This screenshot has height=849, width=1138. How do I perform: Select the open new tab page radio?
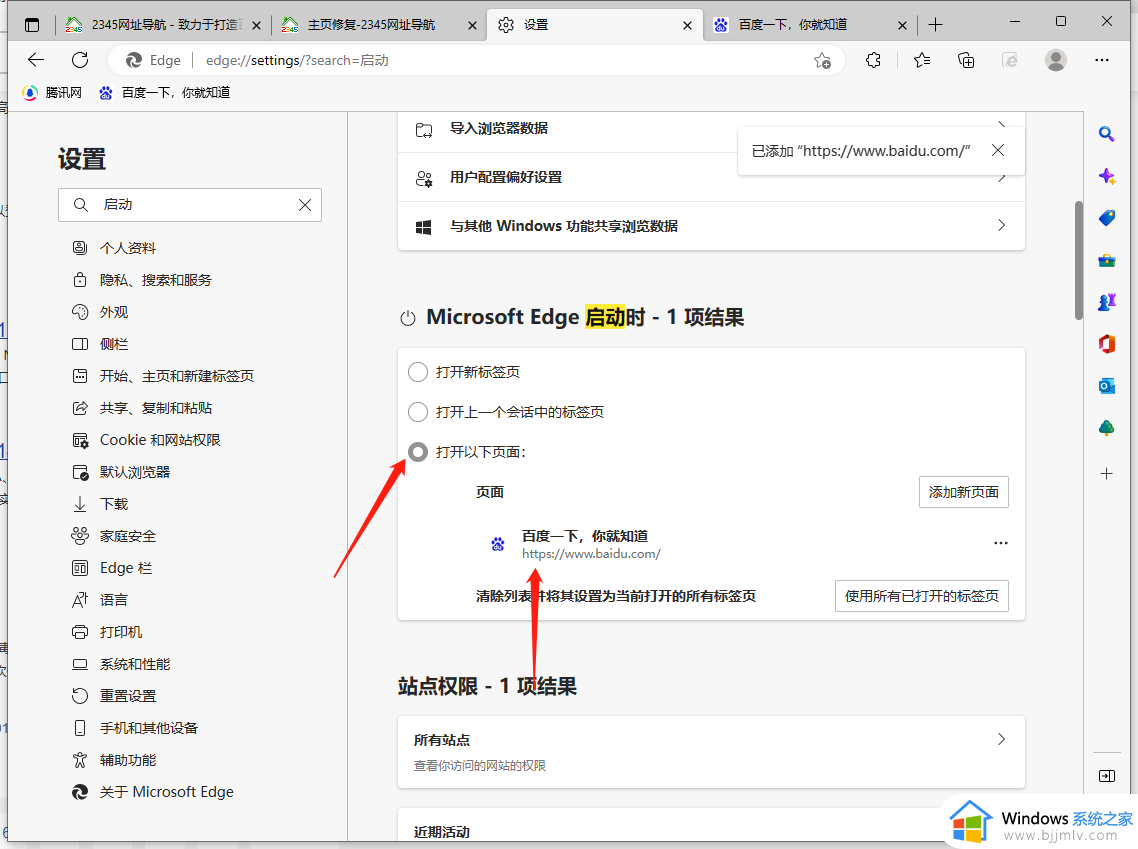[x=418, y=372]
